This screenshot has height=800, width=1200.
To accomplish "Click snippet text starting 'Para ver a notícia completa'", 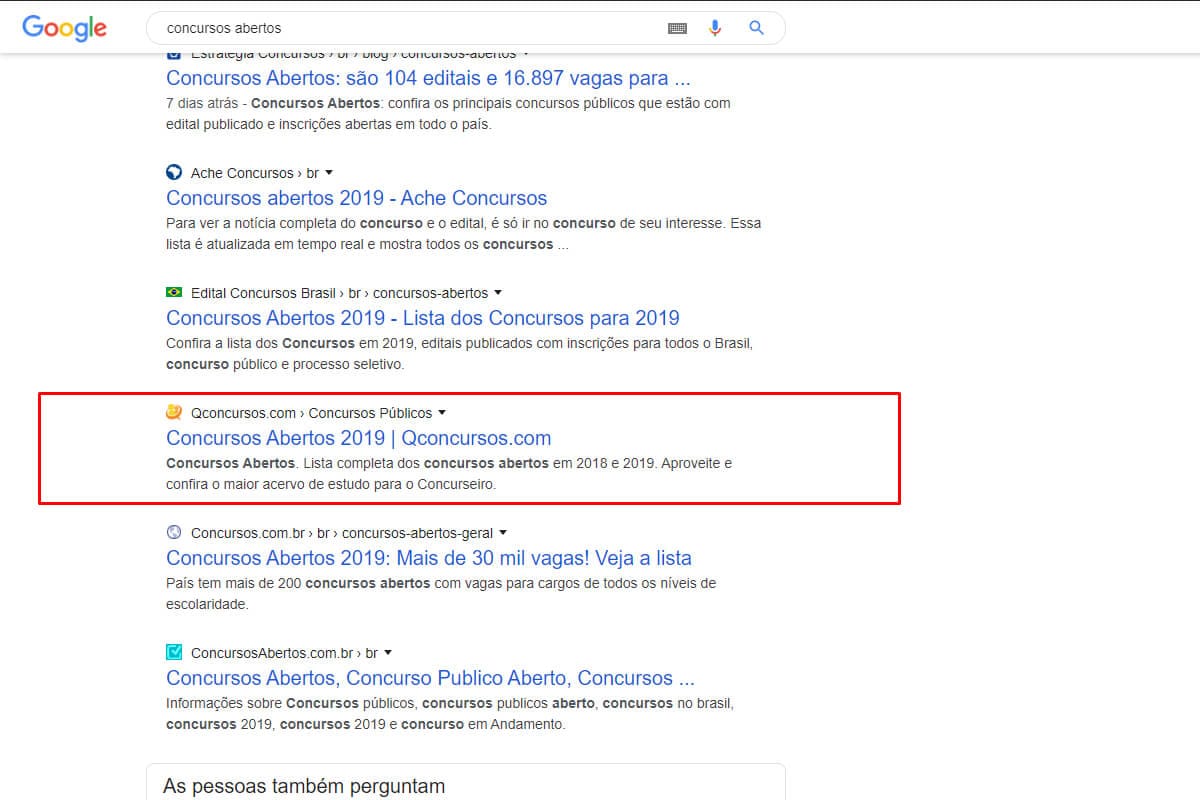I will (463, 234).
